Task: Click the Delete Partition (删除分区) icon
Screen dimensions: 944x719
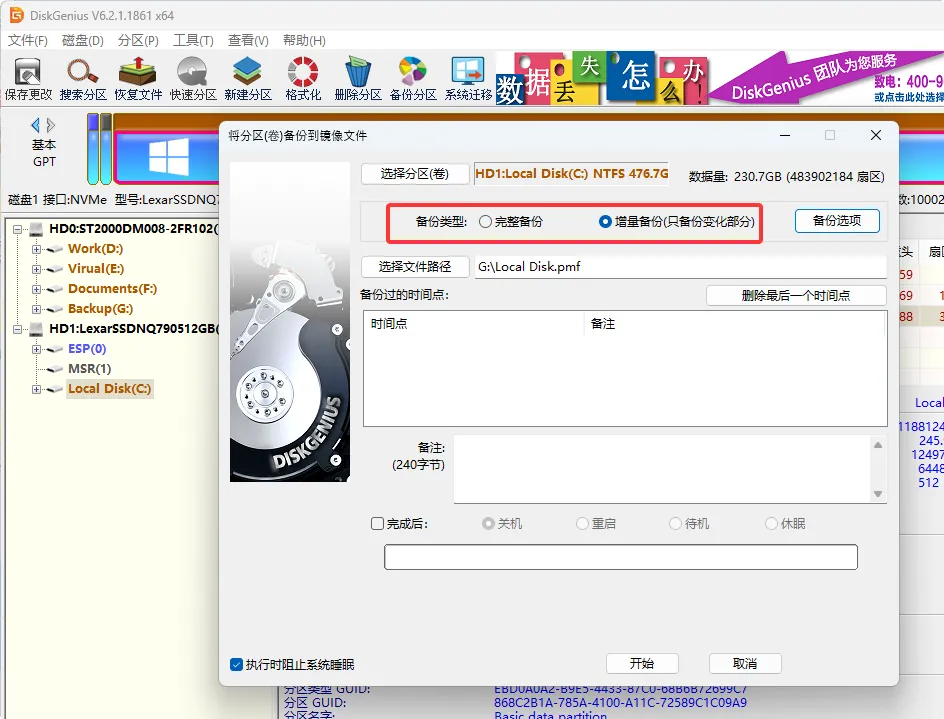Action: (x=358, y=78)
